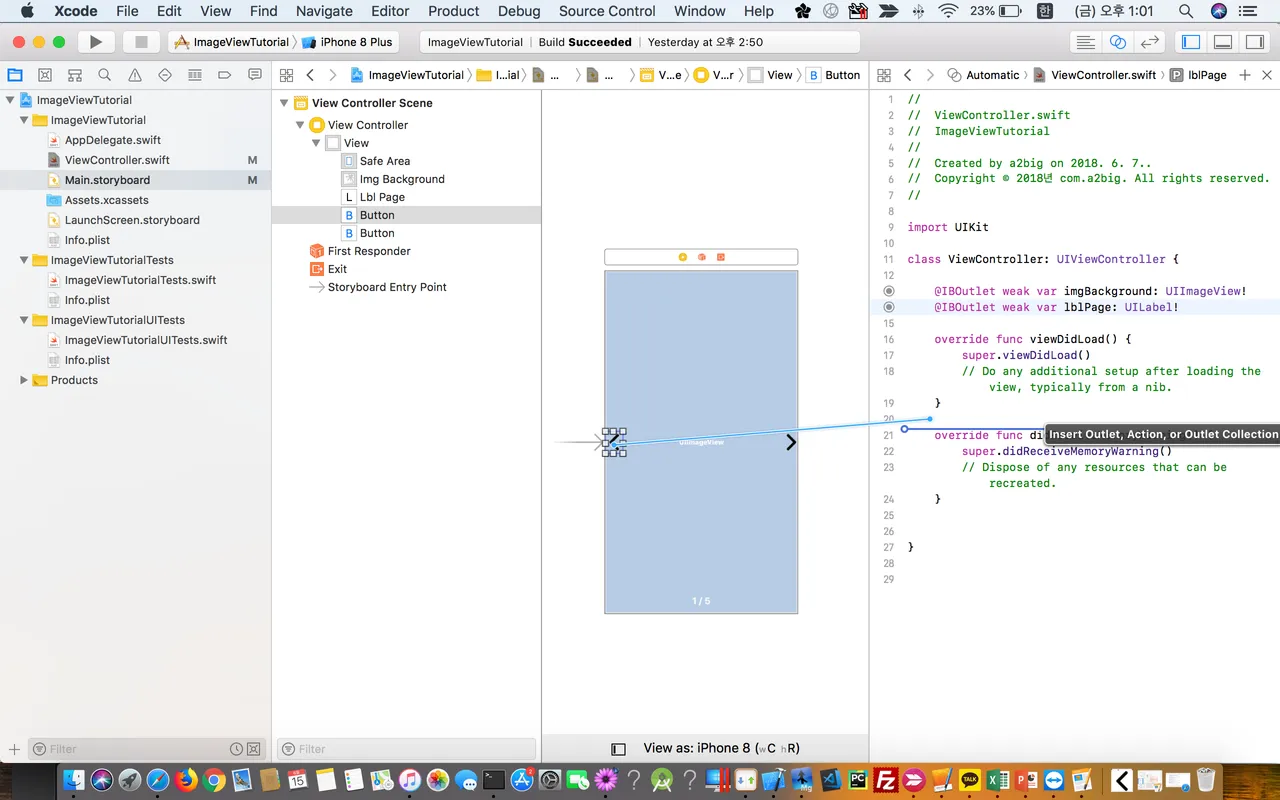This screenshot has width=1280, height=800.
Task: Click the document outline filter field
Action: point(405,749)
